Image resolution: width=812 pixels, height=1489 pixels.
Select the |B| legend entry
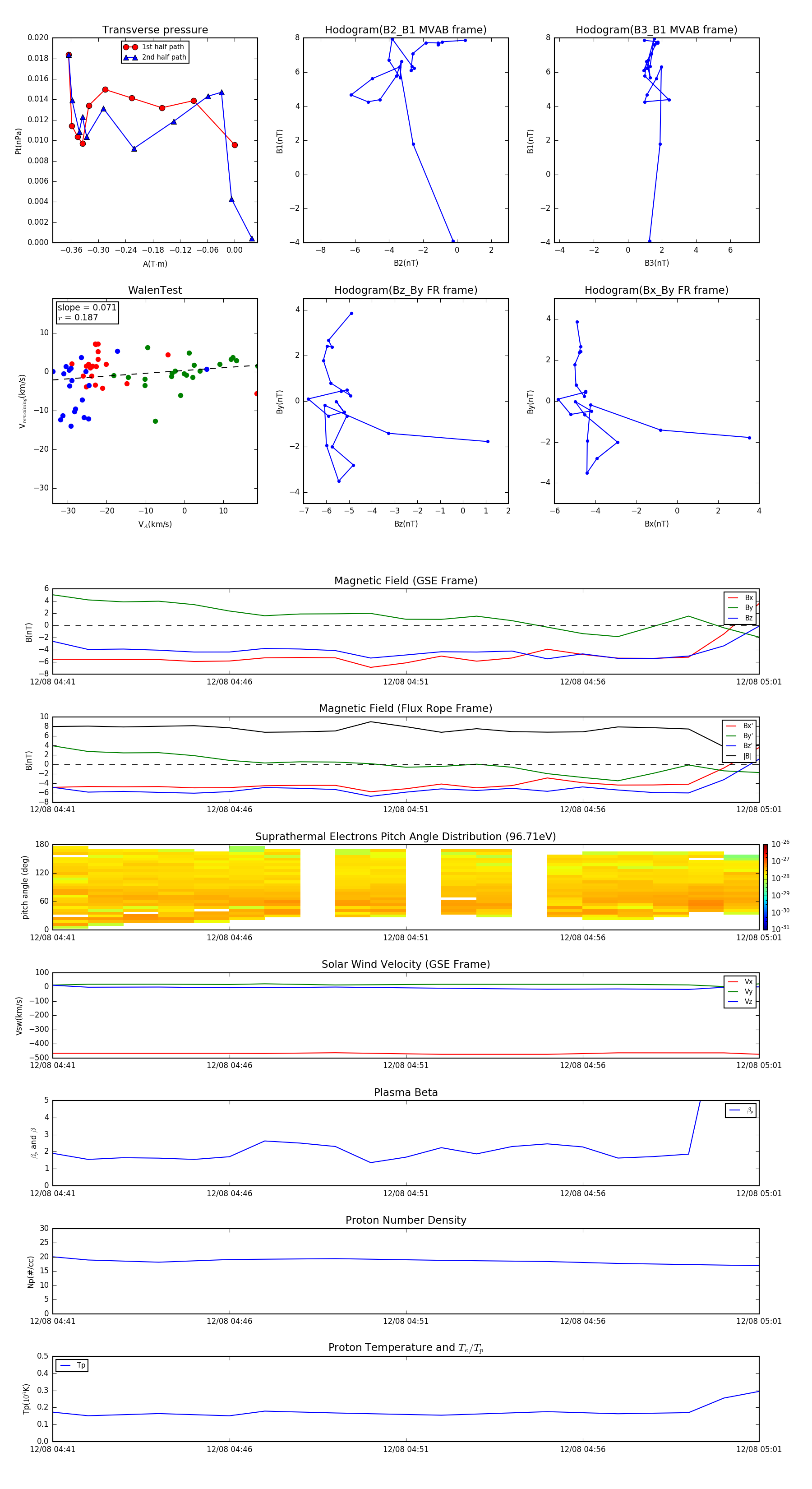(740, 756)
